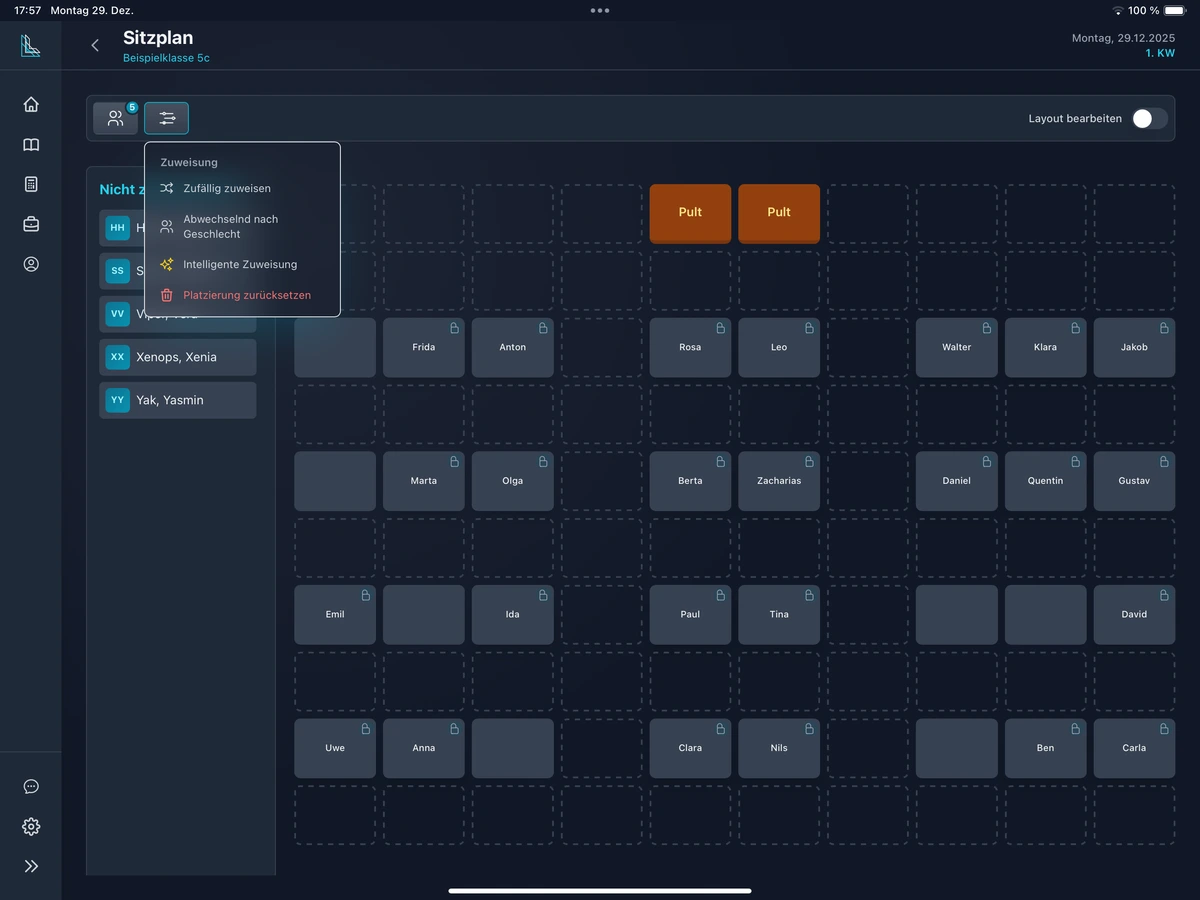Open the home icon in sidebar

(x=31, y=104)
